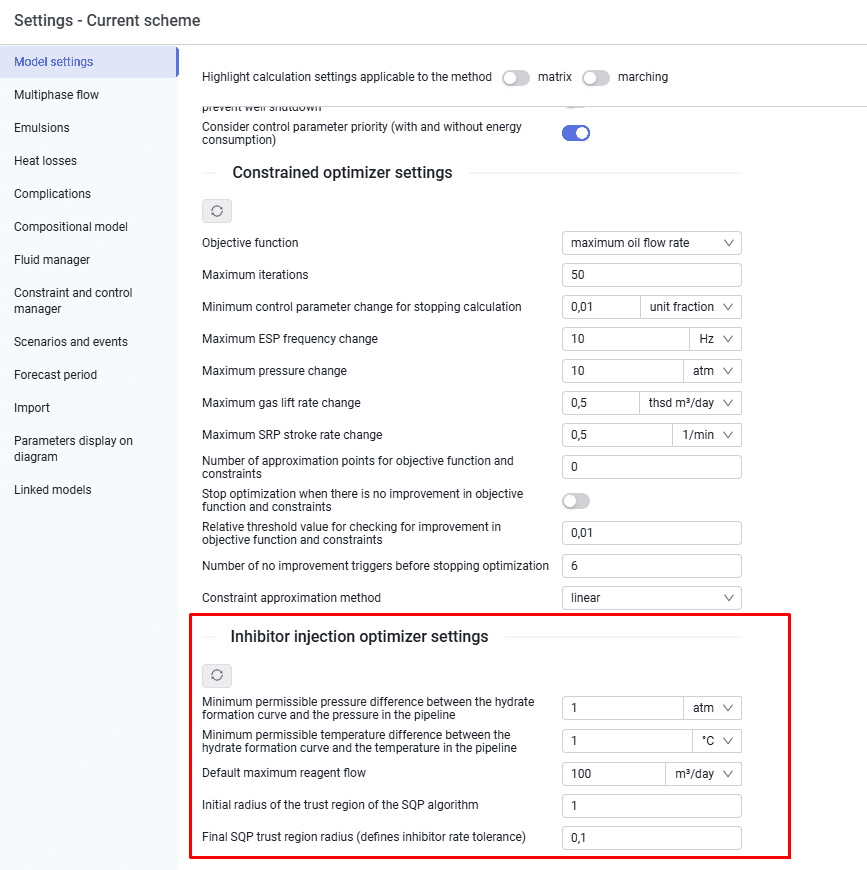Open Scenarios and events section

pyautogui.click(x=89, y=342)
